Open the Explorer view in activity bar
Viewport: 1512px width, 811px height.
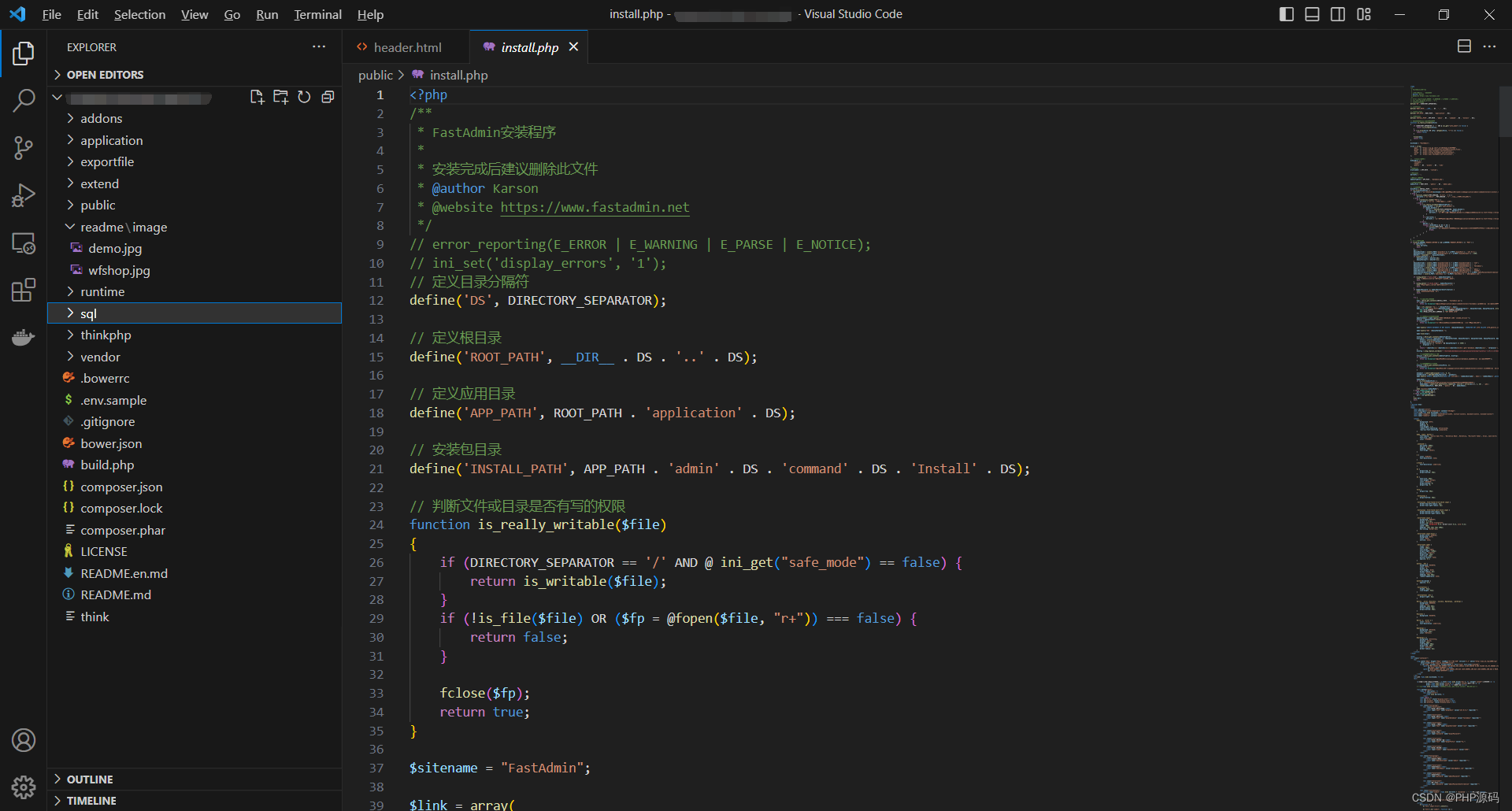click(x=24, y=54)
